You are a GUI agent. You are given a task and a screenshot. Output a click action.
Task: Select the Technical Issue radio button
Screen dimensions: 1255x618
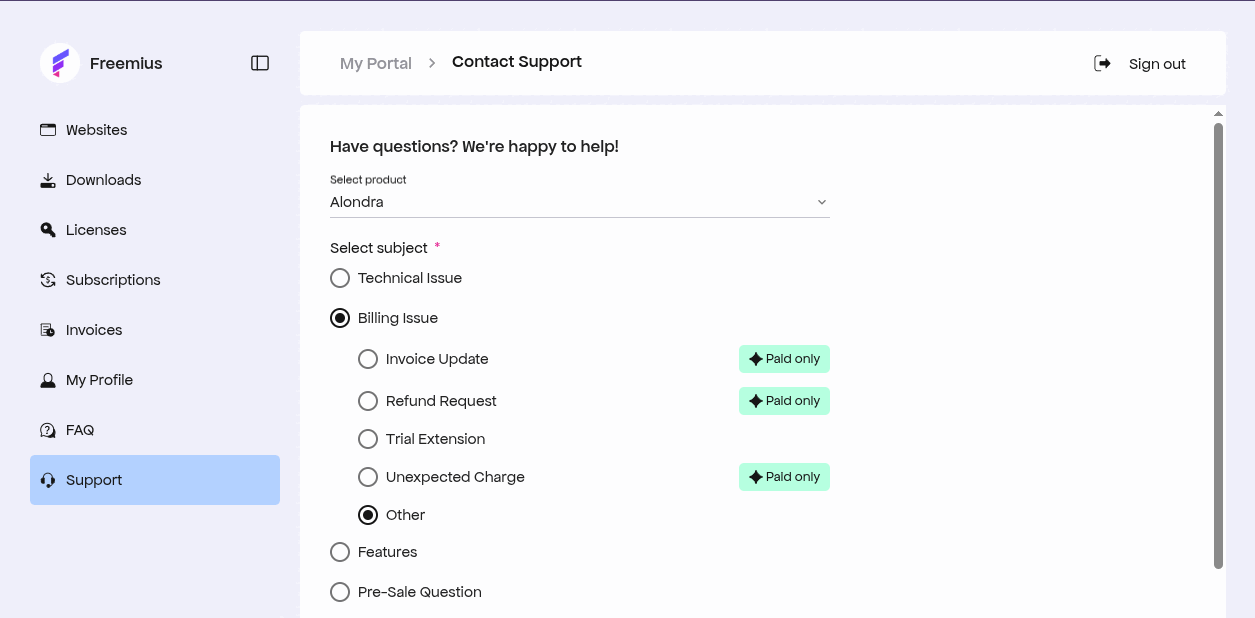[x=340, y=278]
